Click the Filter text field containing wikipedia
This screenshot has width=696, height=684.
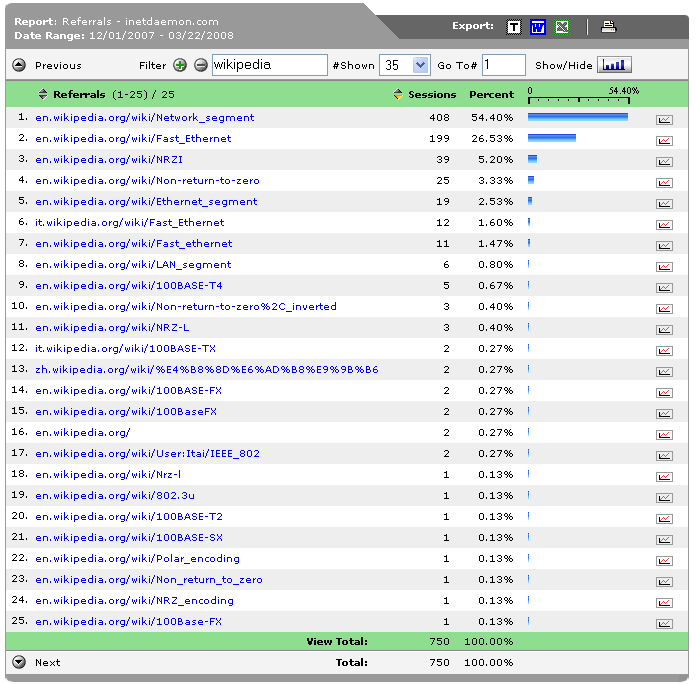269,65
